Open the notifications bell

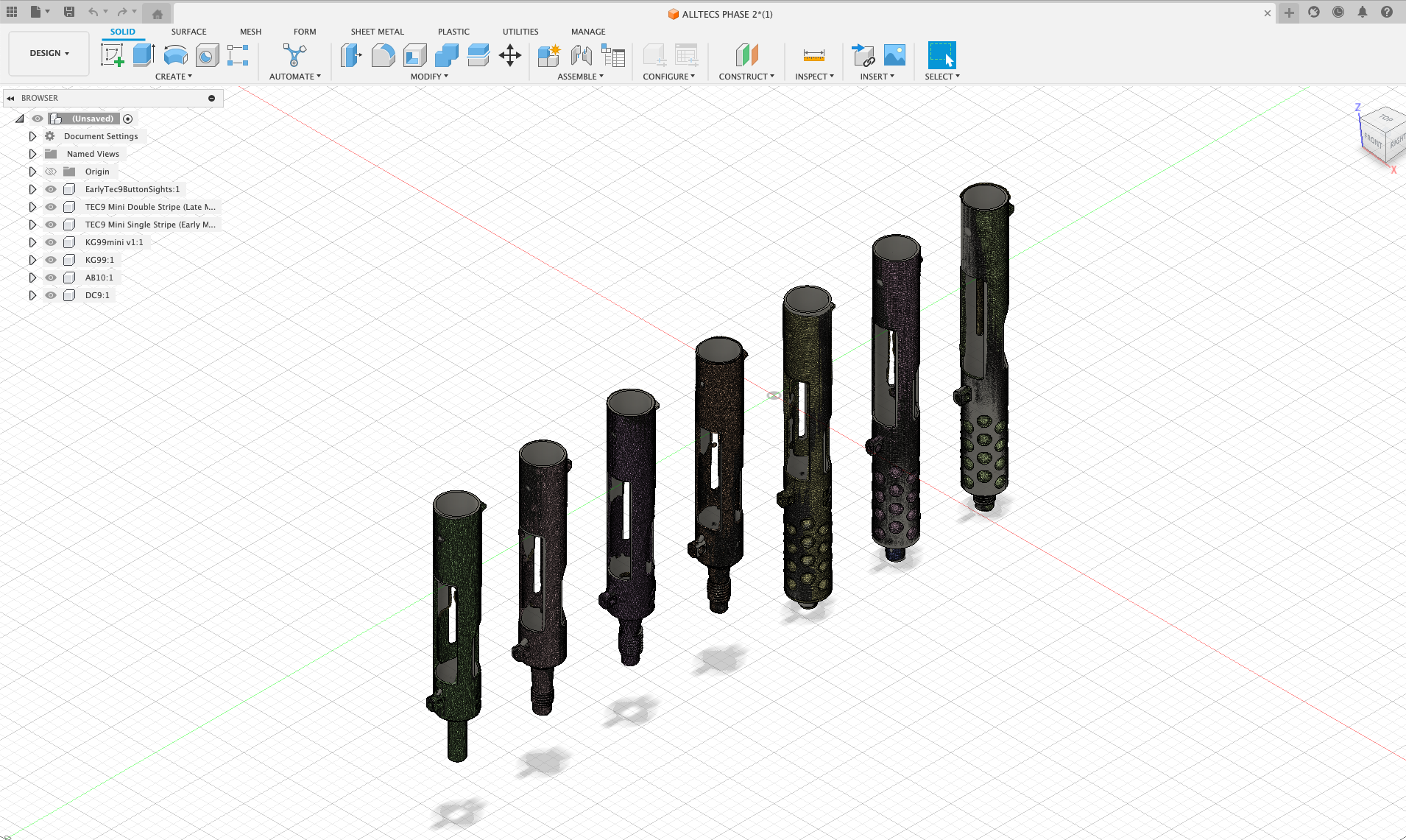pyautogui.click(x=1363, y=13)
